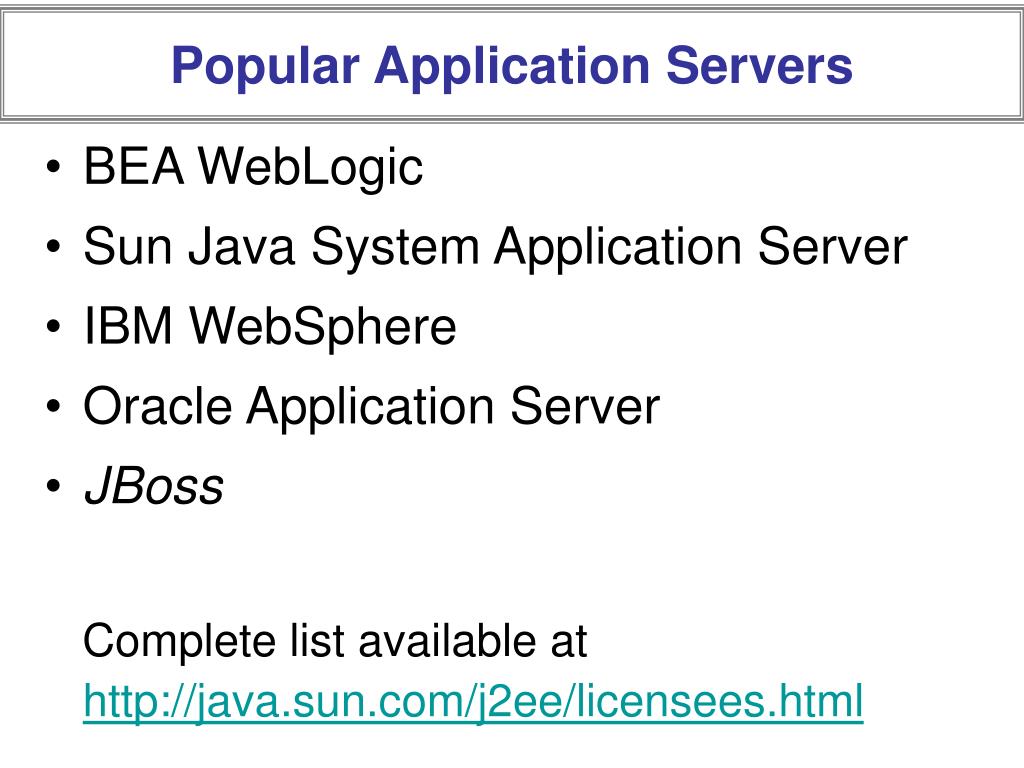Select the 'BEA WebLogic' bullet text
The image size is (1024, 768).
click(253, 167)
